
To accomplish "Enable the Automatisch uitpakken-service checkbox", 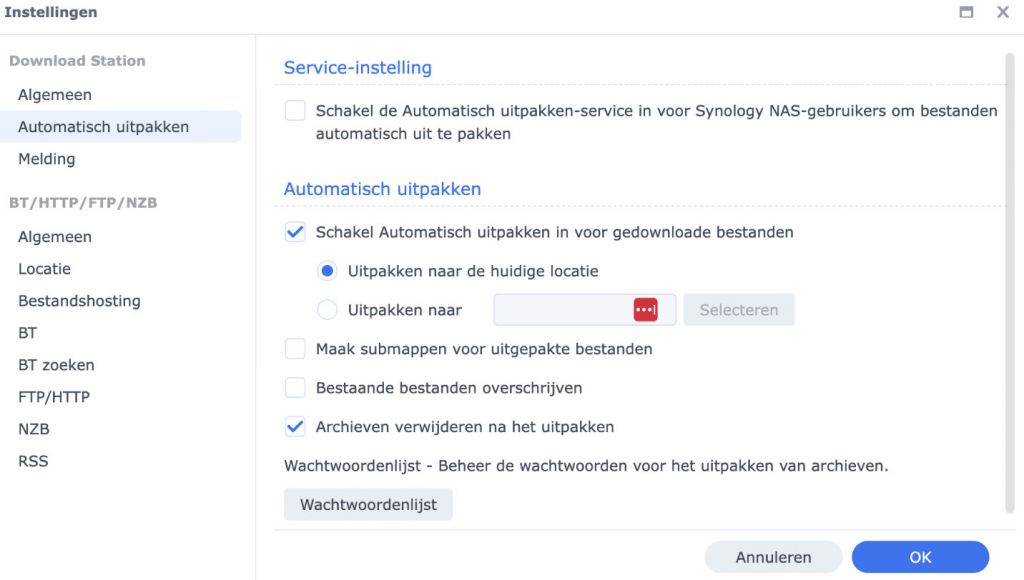I will pyautogui.click(x=295, y=110).
